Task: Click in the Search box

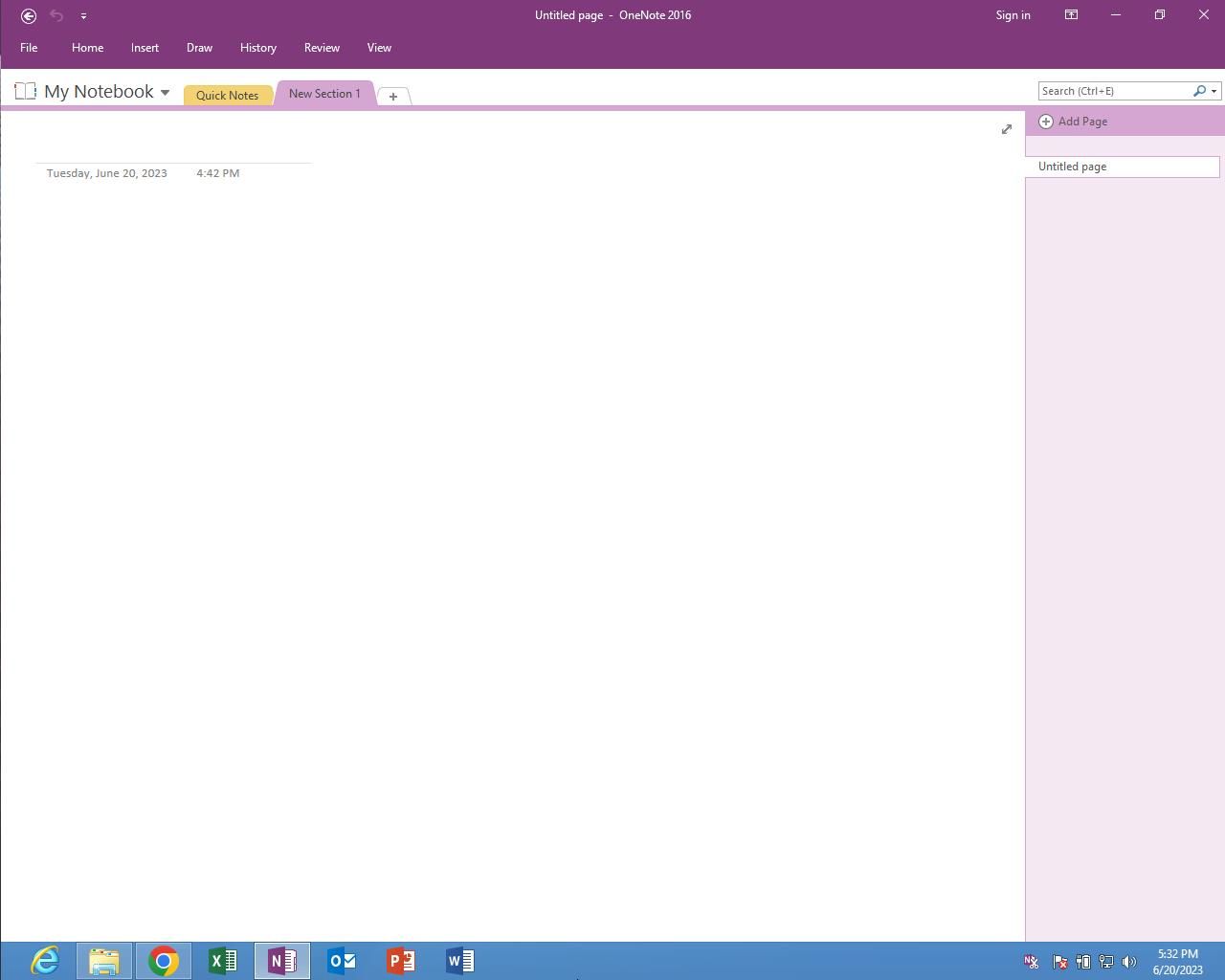Action: (1114, 91)
